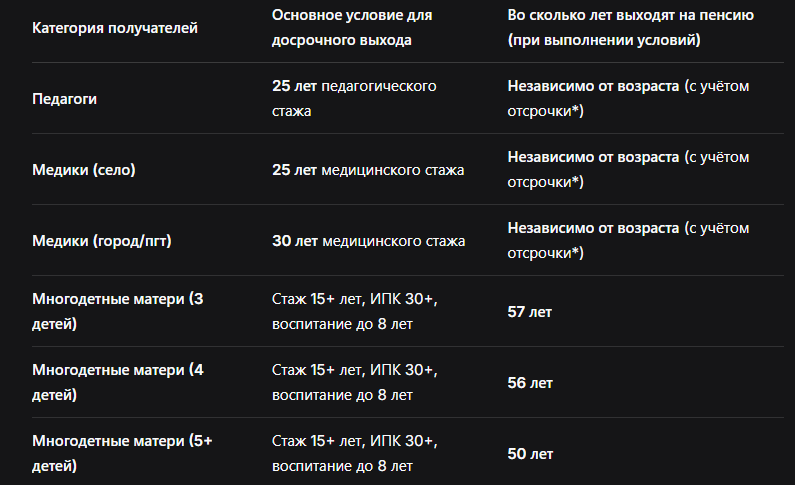Select the 'Медики (город/пгт)' category cell
Viewport: 795px width, 485px height.
tap(101, 241)
